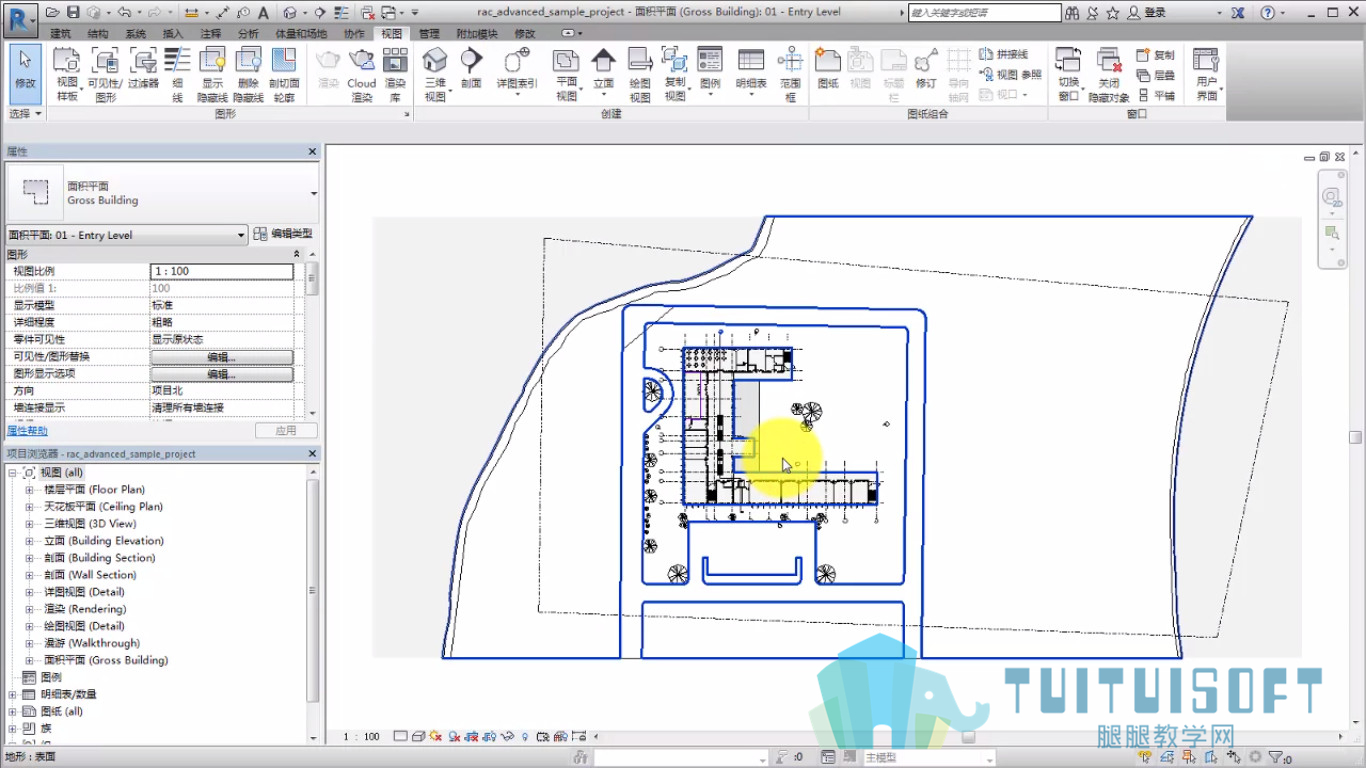Toggle 细线 thin lines tool

tap(177, 74)
